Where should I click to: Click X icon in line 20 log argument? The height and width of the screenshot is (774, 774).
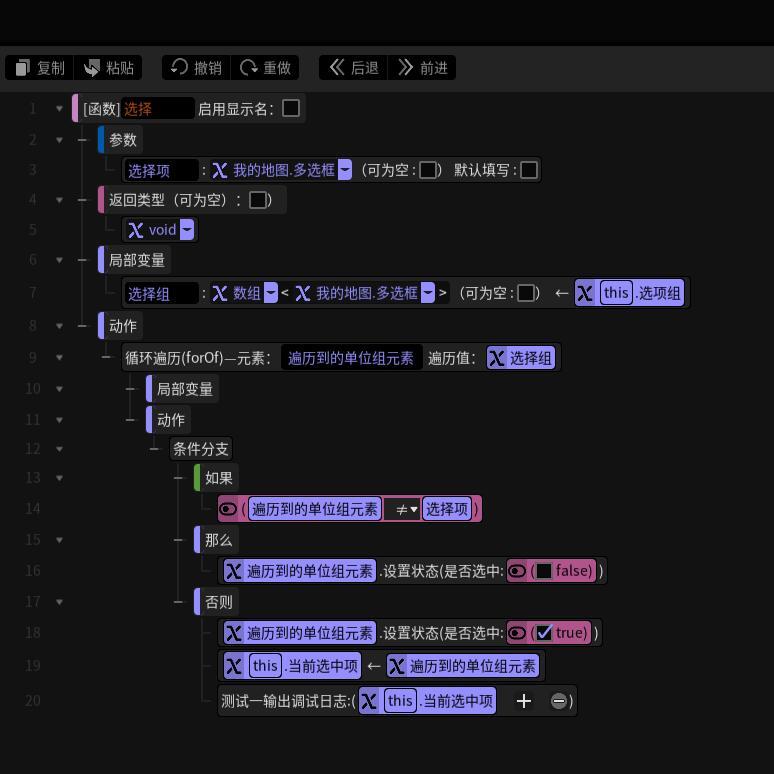click(x=369, y=701)
